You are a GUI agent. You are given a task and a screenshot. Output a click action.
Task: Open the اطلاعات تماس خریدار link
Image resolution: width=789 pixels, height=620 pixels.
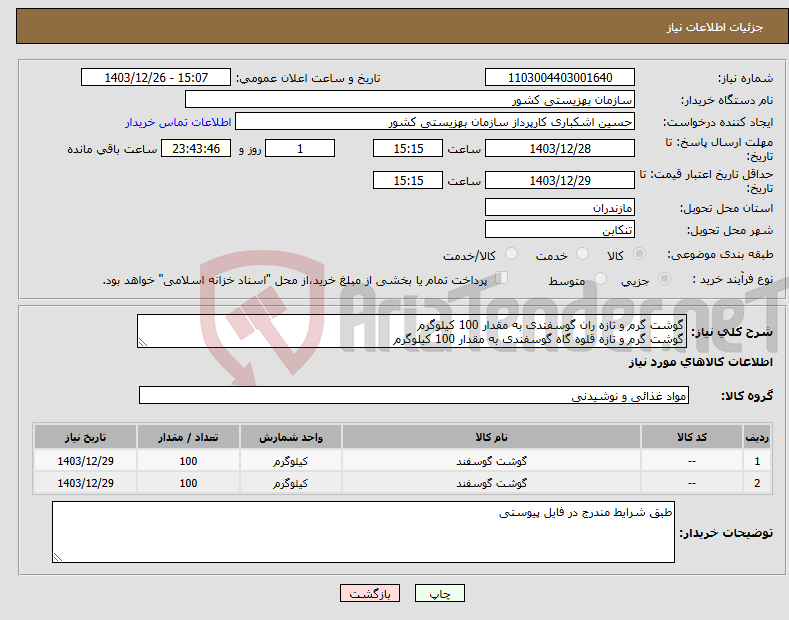(178, 122)
